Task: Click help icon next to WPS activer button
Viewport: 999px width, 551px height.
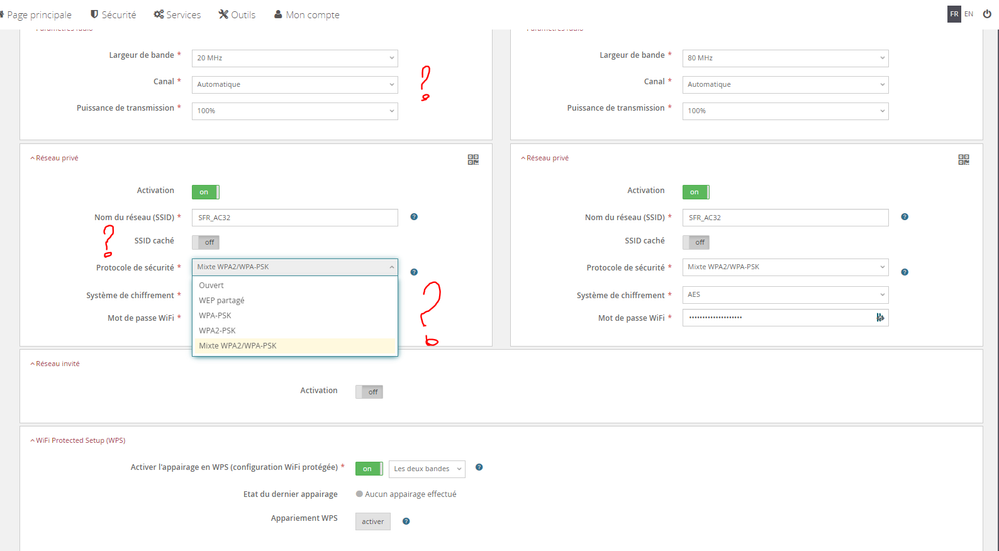Action: [x=406, y=521]
